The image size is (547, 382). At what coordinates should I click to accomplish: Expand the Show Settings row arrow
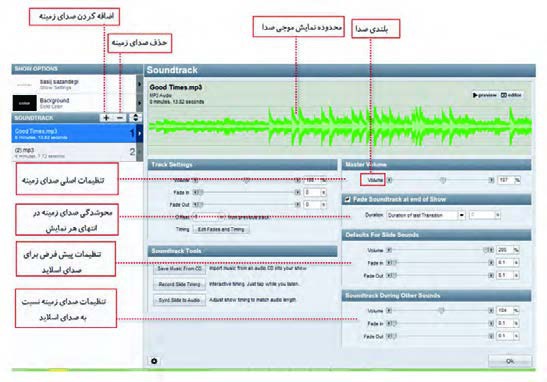coord(140,84)
